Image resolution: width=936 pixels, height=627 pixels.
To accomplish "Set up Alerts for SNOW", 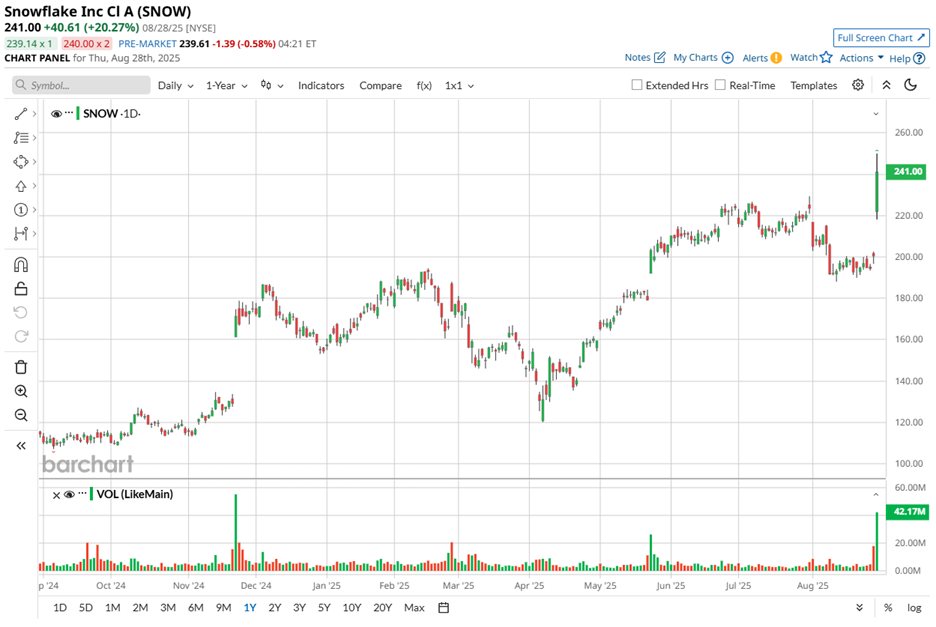I will [x=762, y=58].
